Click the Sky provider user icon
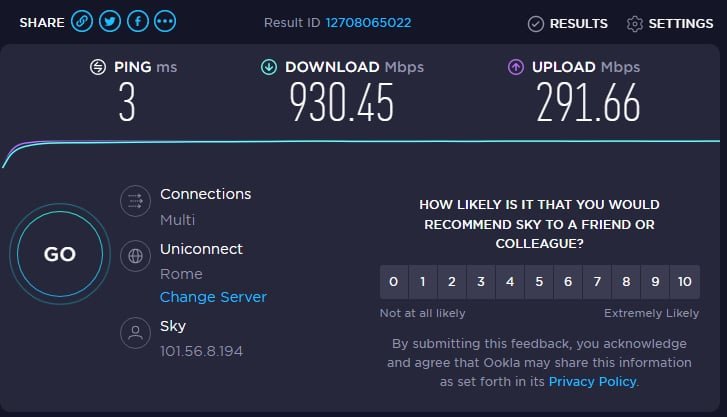This screenshot has height=417, width=727. [x=135, y=334]
